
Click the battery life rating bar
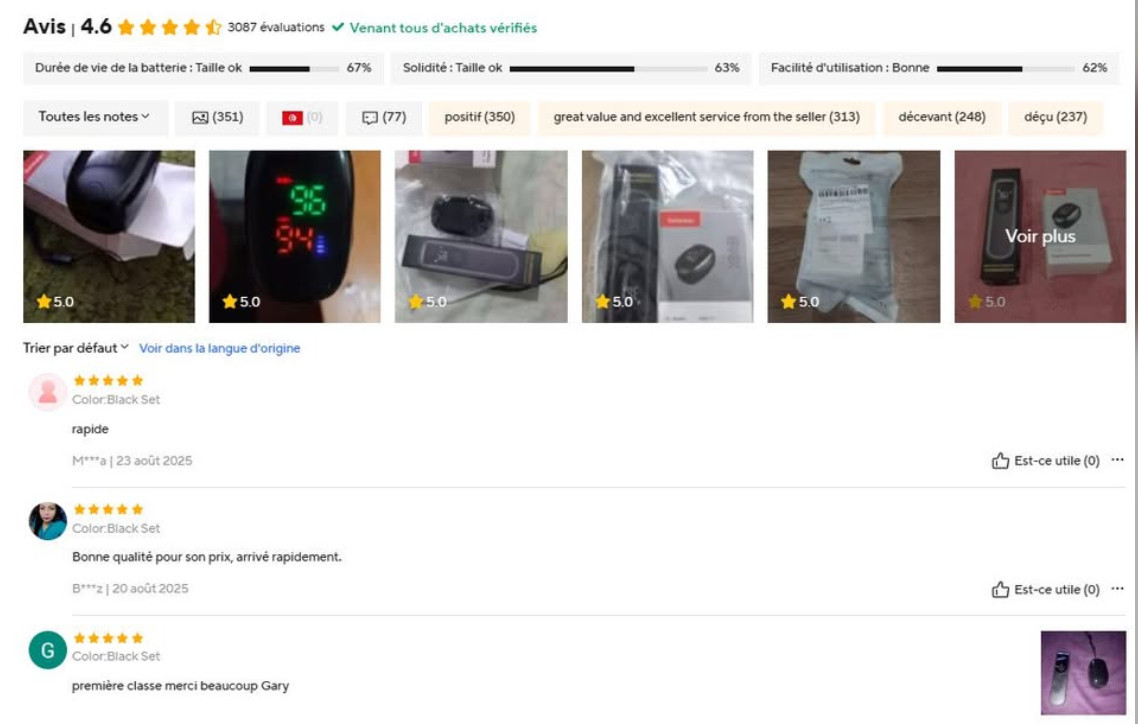294,69
